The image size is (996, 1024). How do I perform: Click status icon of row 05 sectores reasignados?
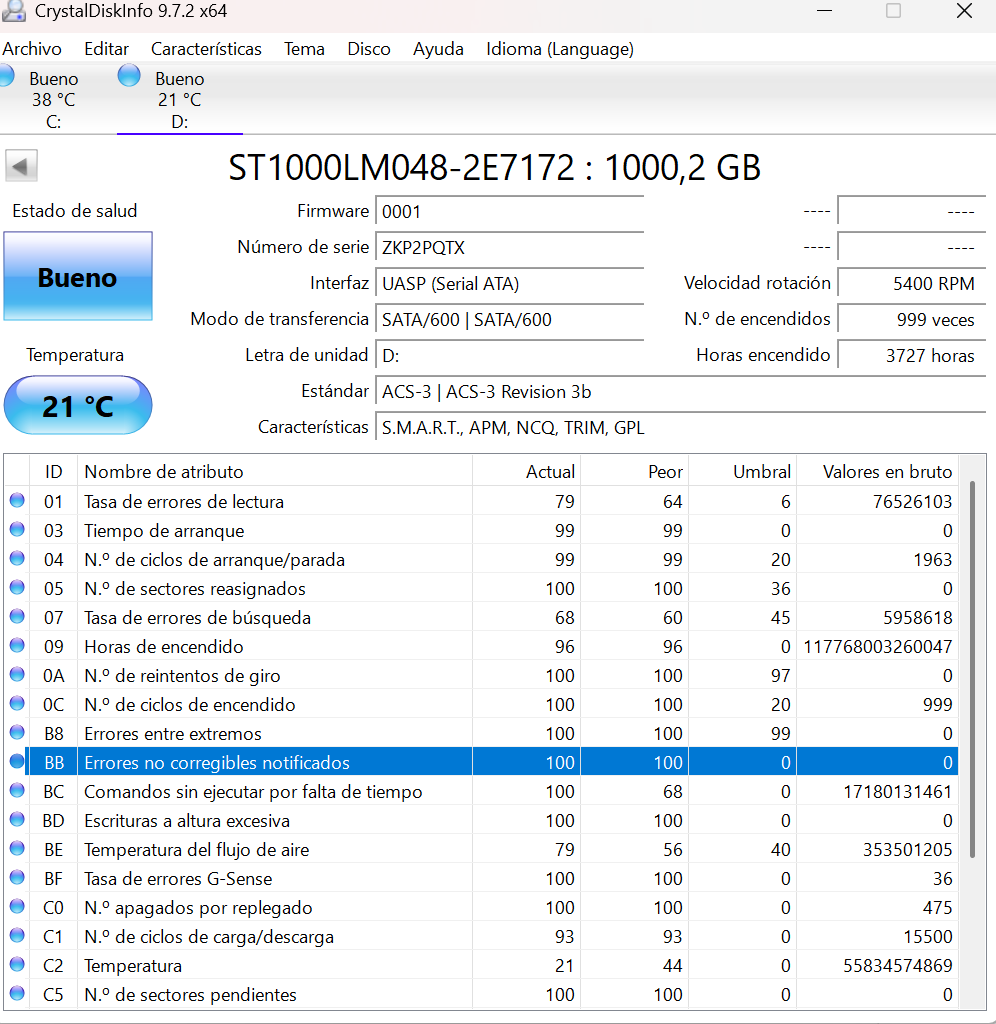(17, 588)
